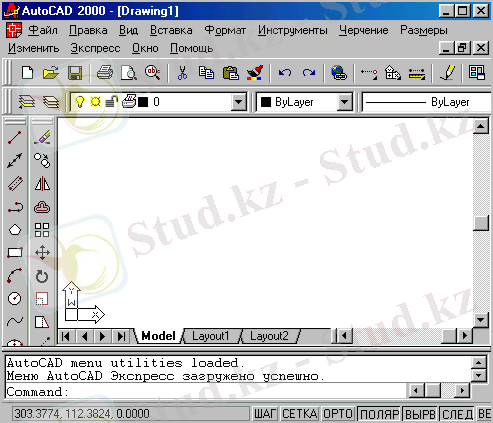Expand the ByLayer color dropdown

344,102
